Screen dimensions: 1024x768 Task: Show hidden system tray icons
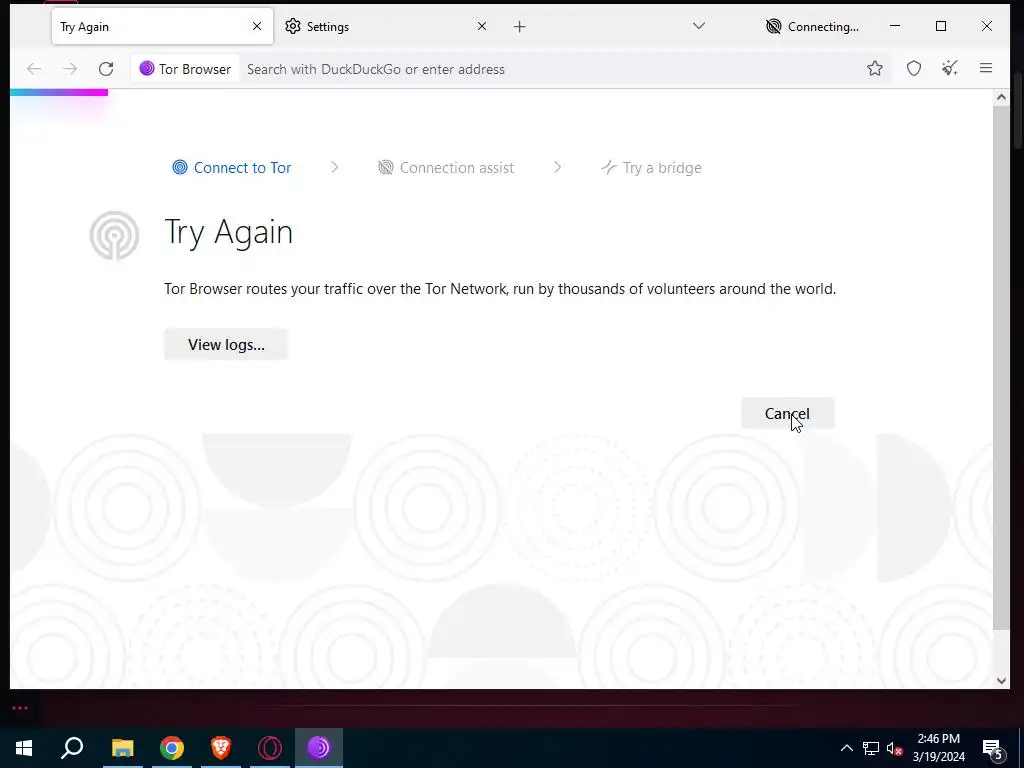click(x=846, y=748)
